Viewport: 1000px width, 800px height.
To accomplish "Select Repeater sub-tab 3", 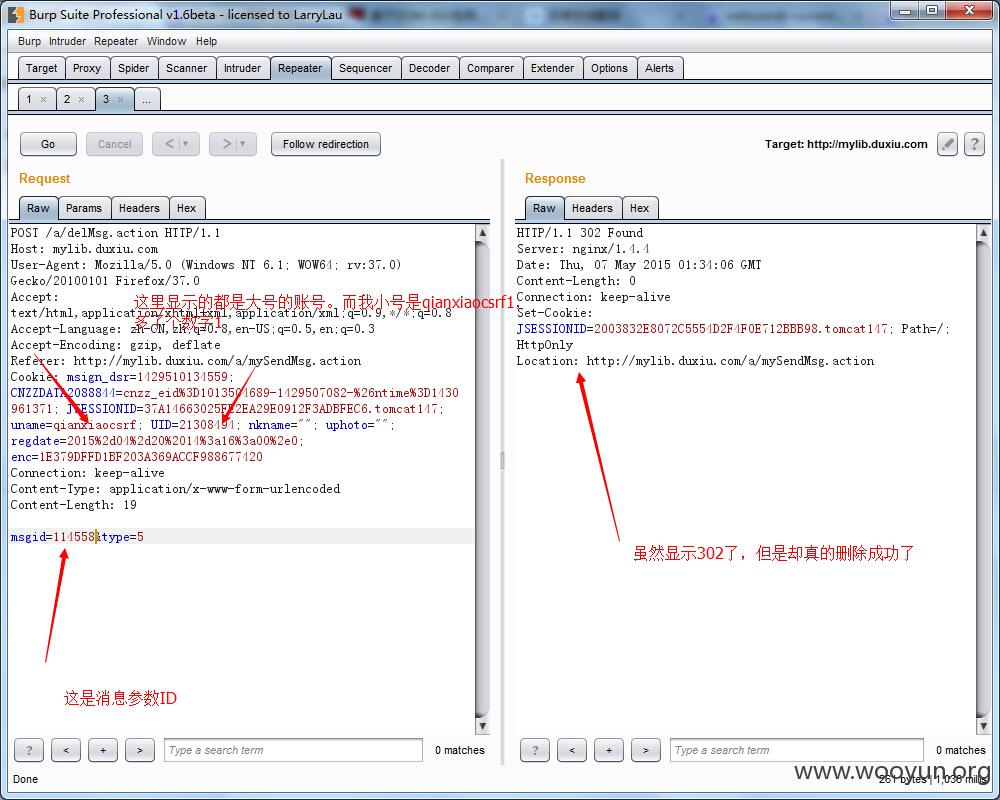I will coord(106,100).
